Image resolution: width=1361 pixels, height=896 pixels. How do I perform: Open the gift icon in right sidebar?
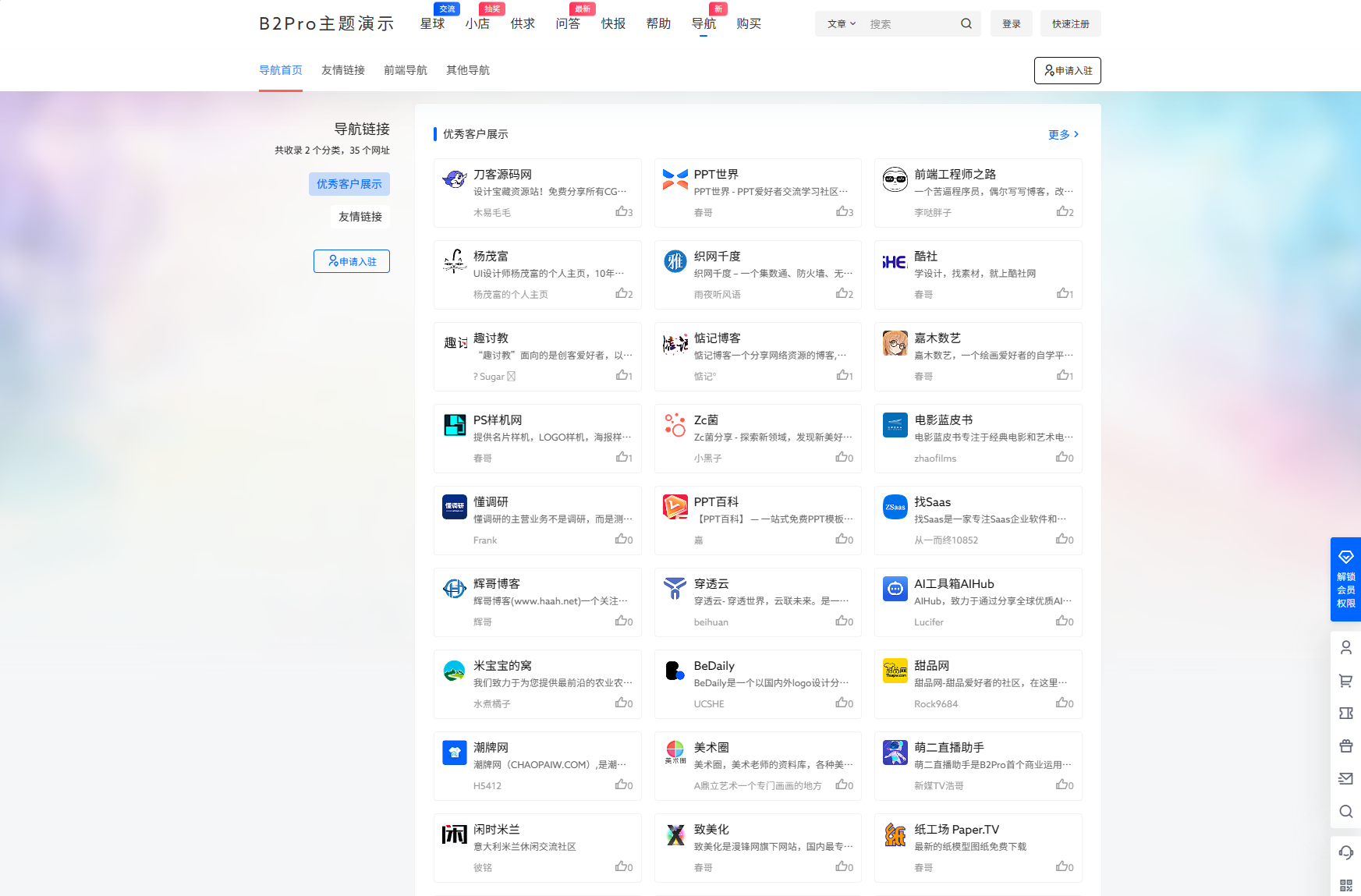1345,745
